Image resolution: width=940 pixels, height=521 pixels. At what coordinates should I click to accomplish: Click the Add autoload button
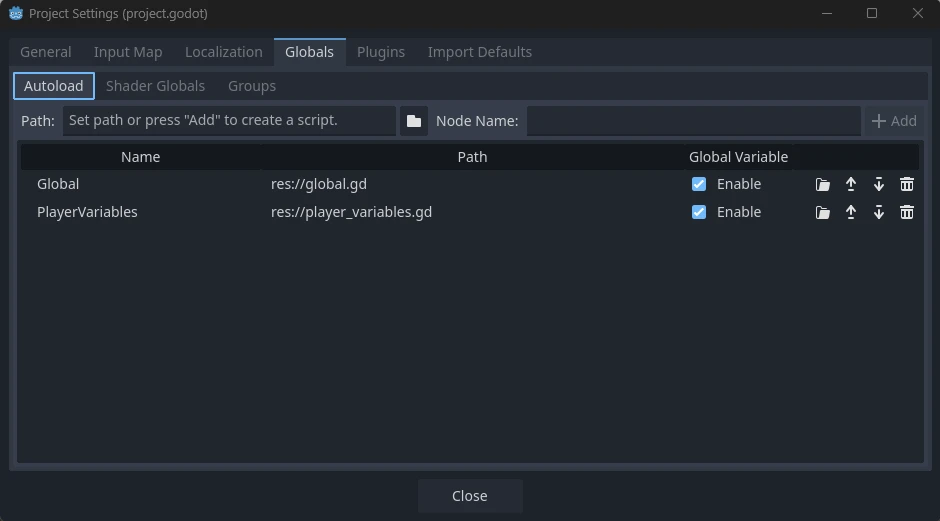894,121
